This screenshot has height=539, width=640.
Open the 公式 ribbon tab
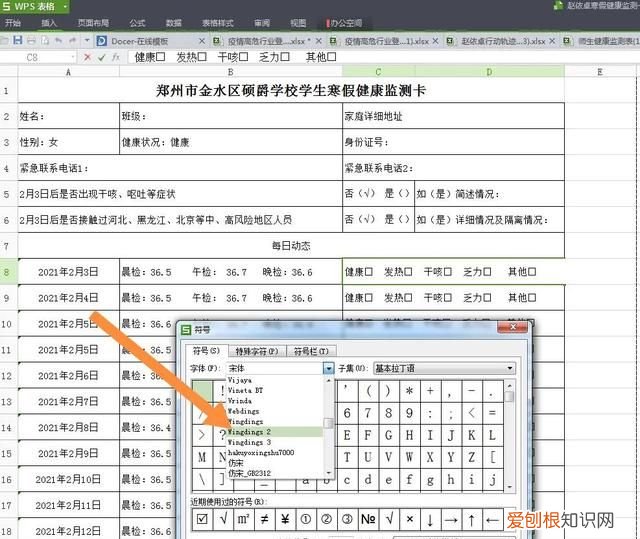tap(137, 23)
